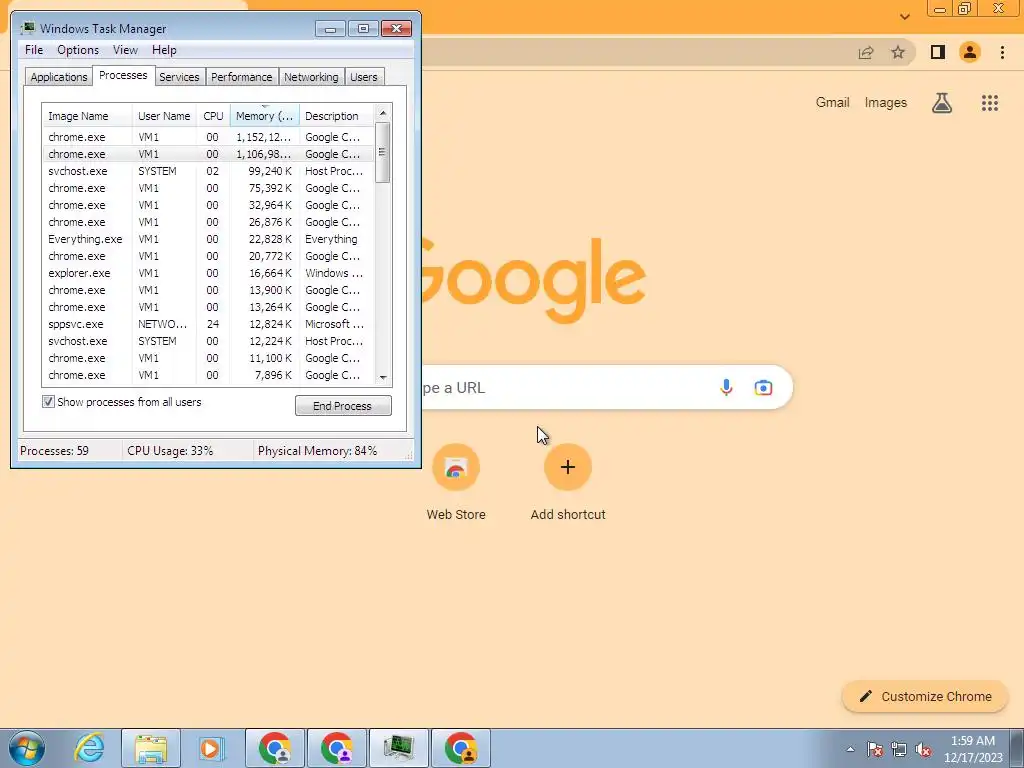Open Chrome profile avatar icon

(970, 52)
